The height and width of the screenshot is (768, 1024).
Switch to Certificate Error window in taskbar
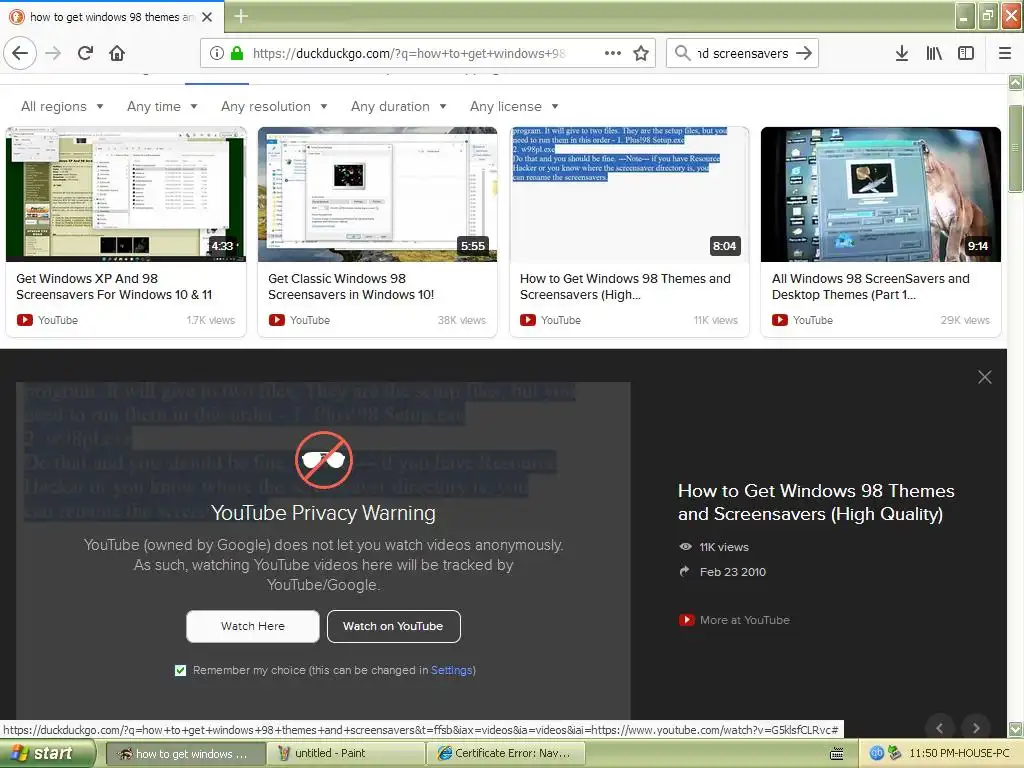coord(505,754)
